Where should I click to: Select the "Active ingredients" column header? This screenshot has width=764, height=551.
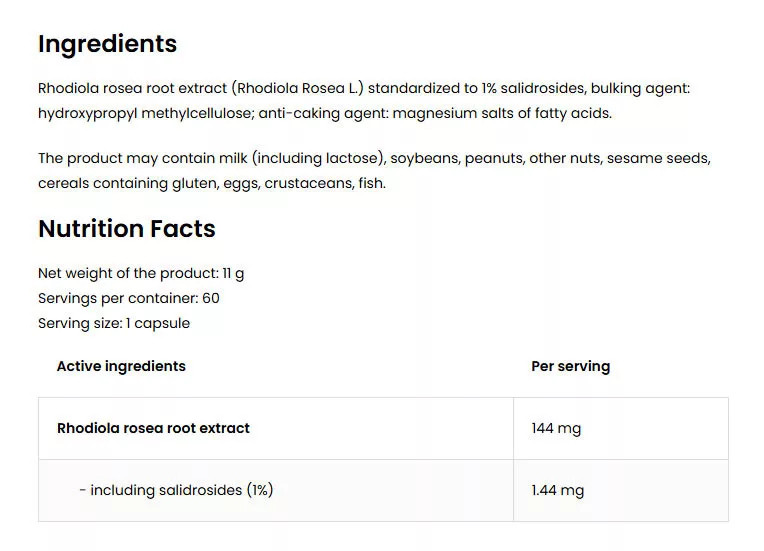[121, 366]
